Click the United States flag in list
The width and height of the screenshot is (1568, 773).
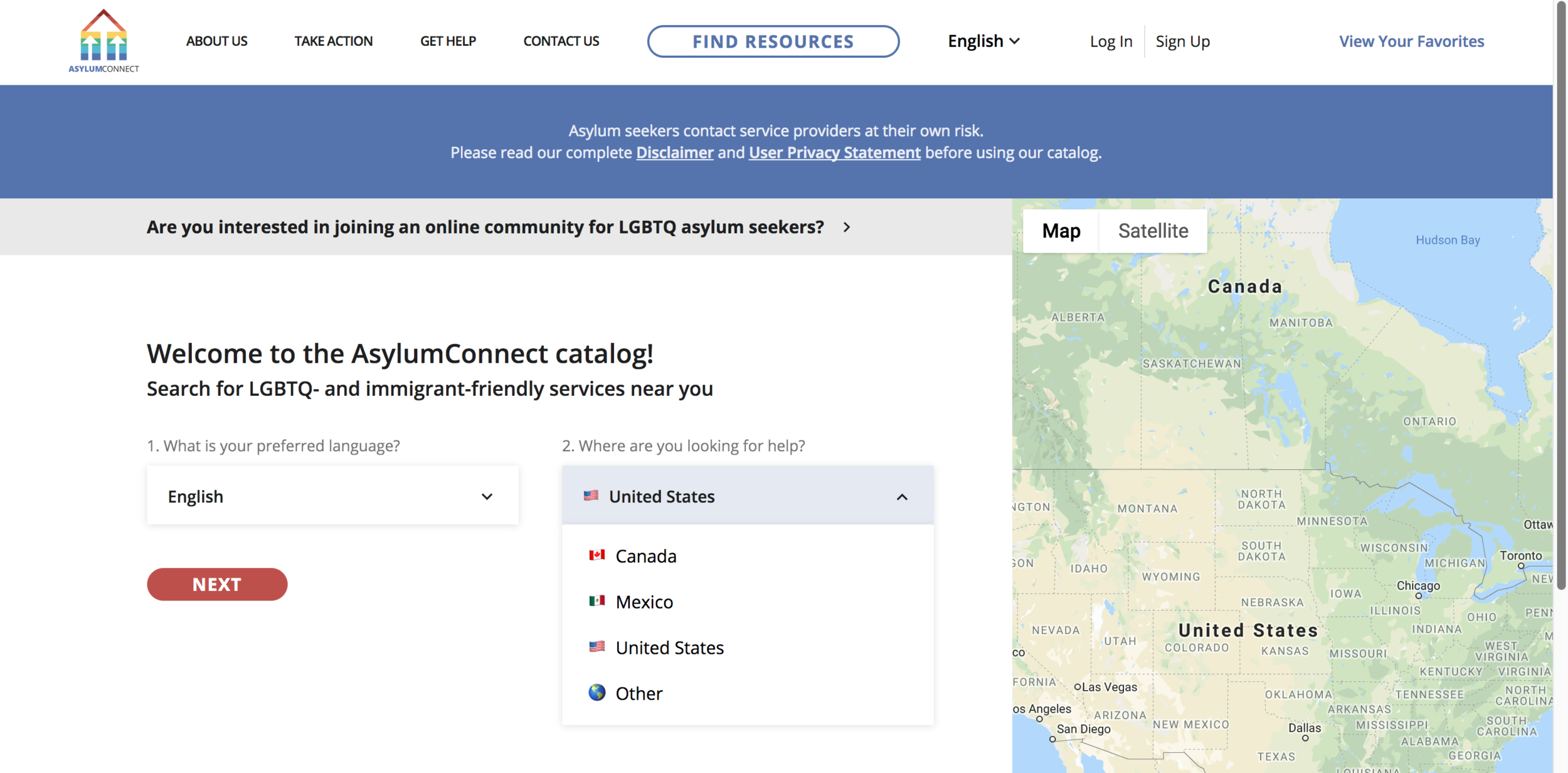pyautogui.click(x=597, y=646)
